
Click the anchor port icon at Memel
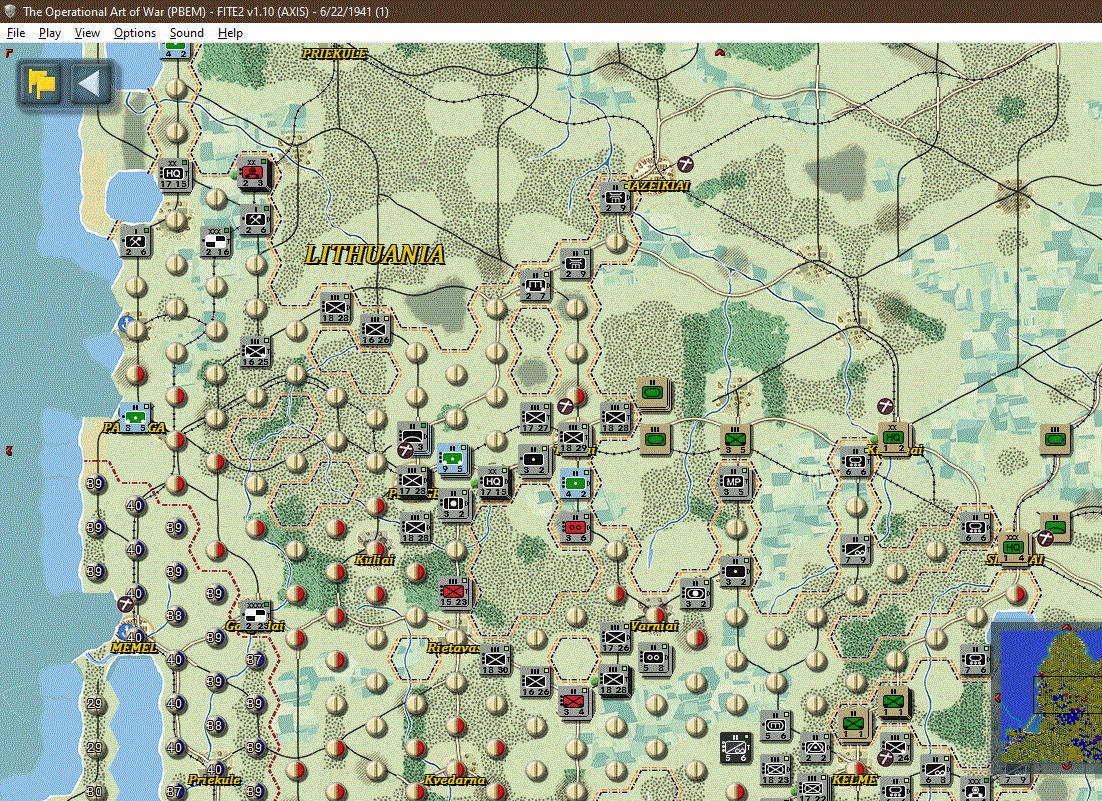point(127,630)
